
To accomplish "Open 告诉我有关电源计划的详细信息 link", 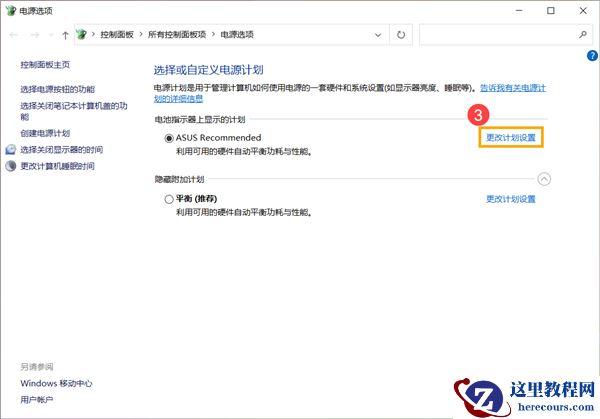I will (513, 88).
